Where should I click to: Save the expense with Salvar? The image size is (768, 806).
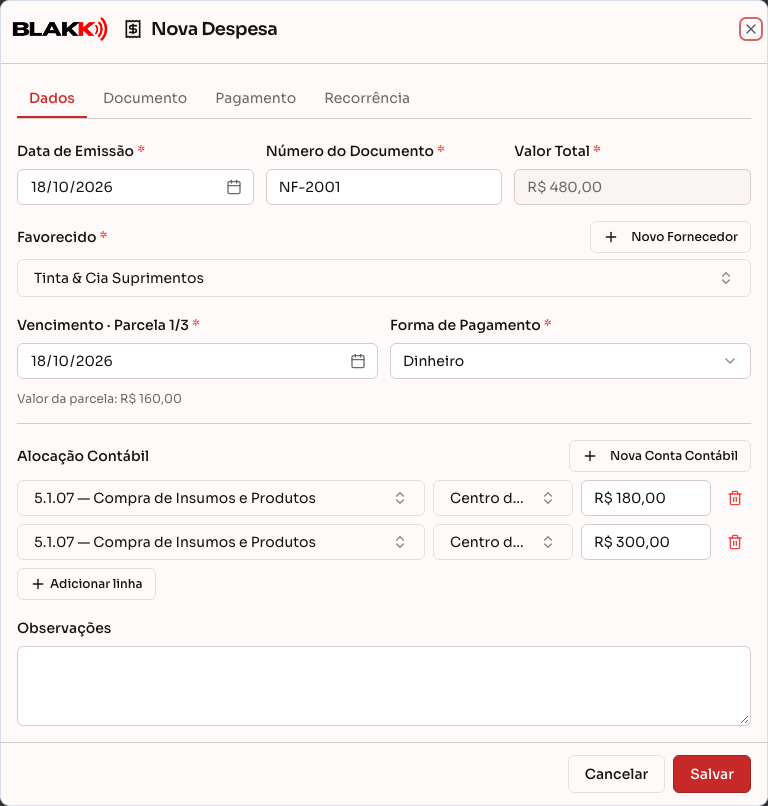click(711, 774)
